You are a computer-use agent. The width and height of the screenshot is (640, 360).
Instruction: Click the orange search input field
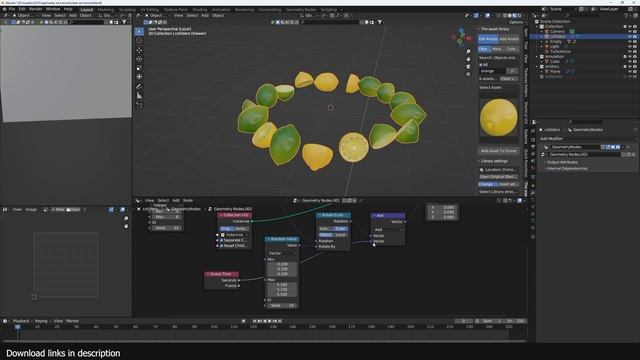(x=493, y=71)
